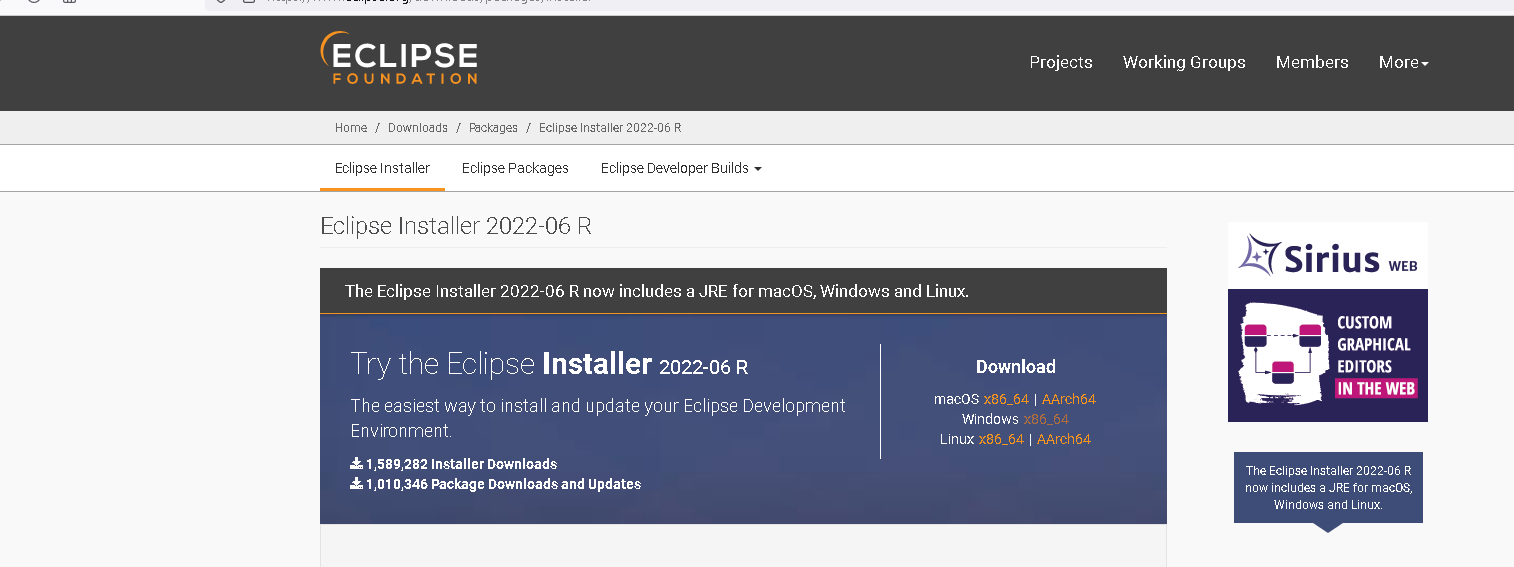Open the Members link

[1312, 62]
